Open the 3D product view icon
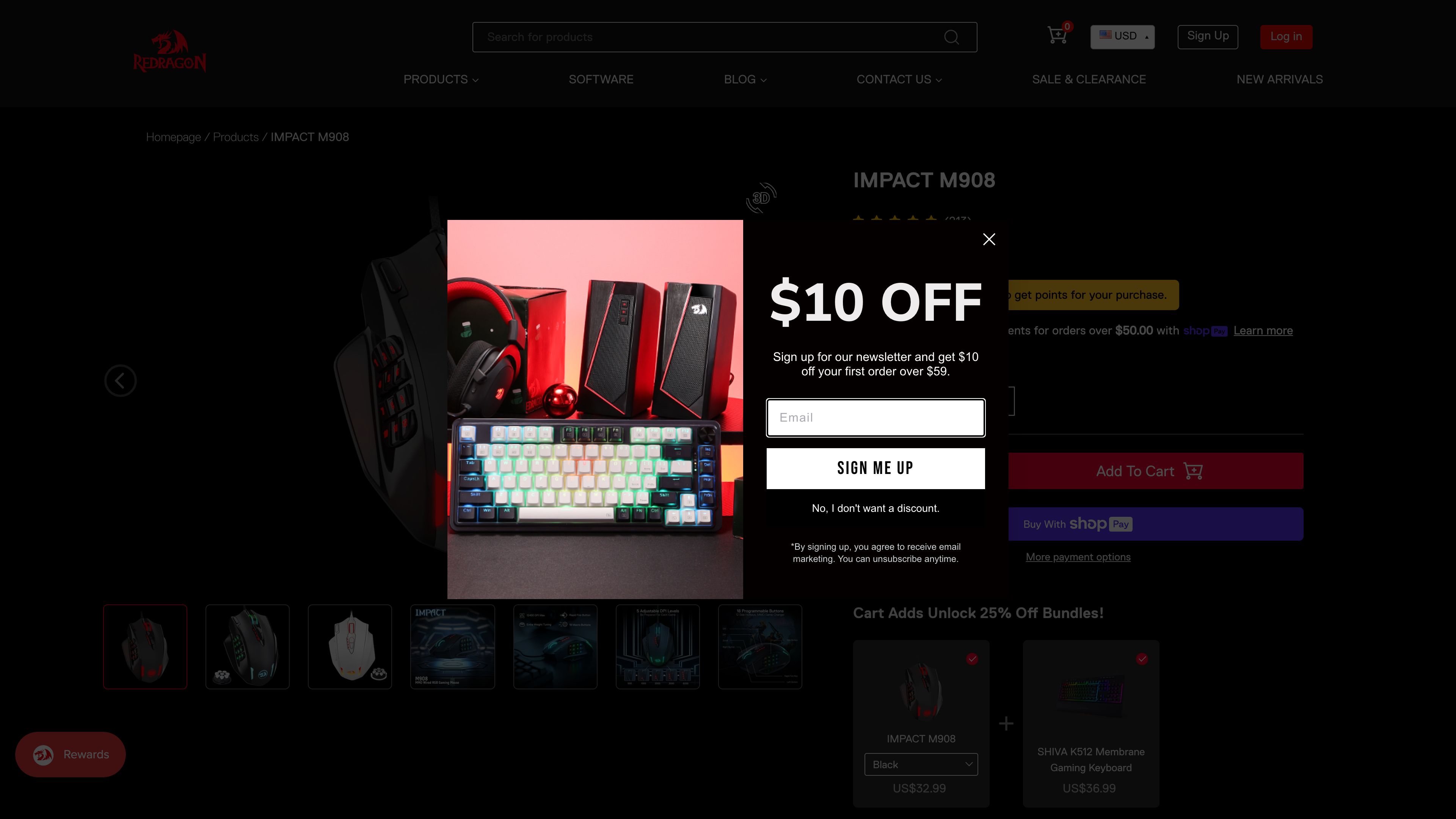 tap(761, 198)
